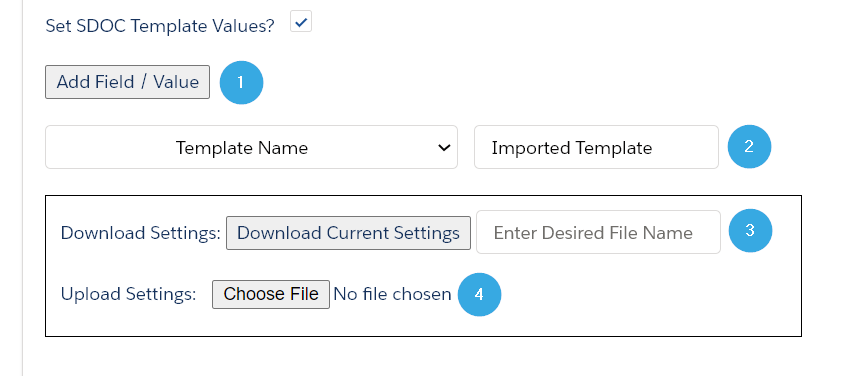Viewport: 852px width, 376px height.
Task: Click the 'No file chosen' text
Action: pos(392,294)
